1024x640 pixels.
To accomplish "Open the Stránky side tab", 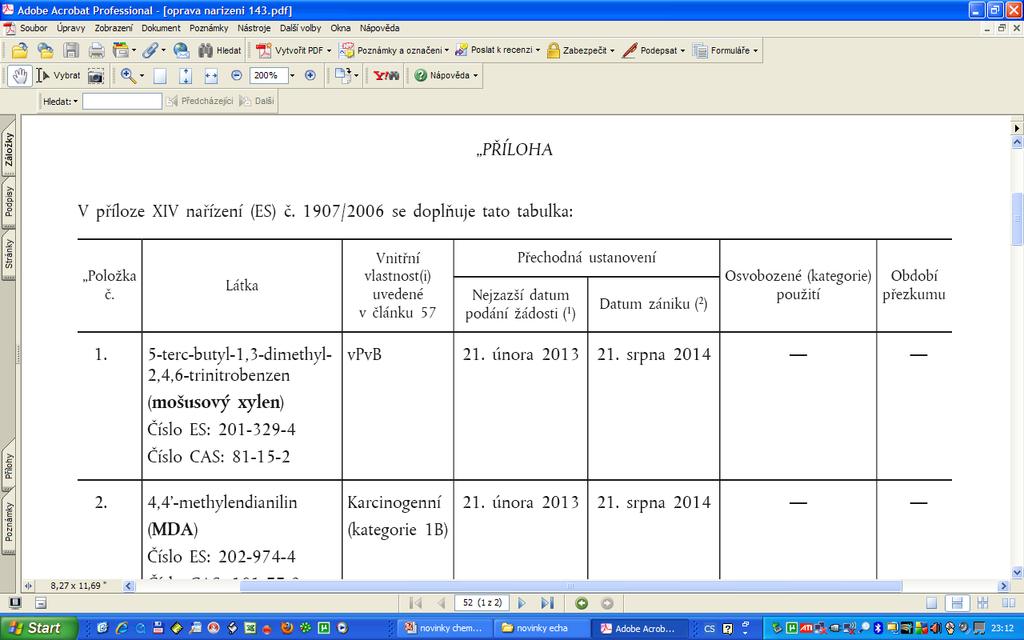I will (x=8, y=254).
